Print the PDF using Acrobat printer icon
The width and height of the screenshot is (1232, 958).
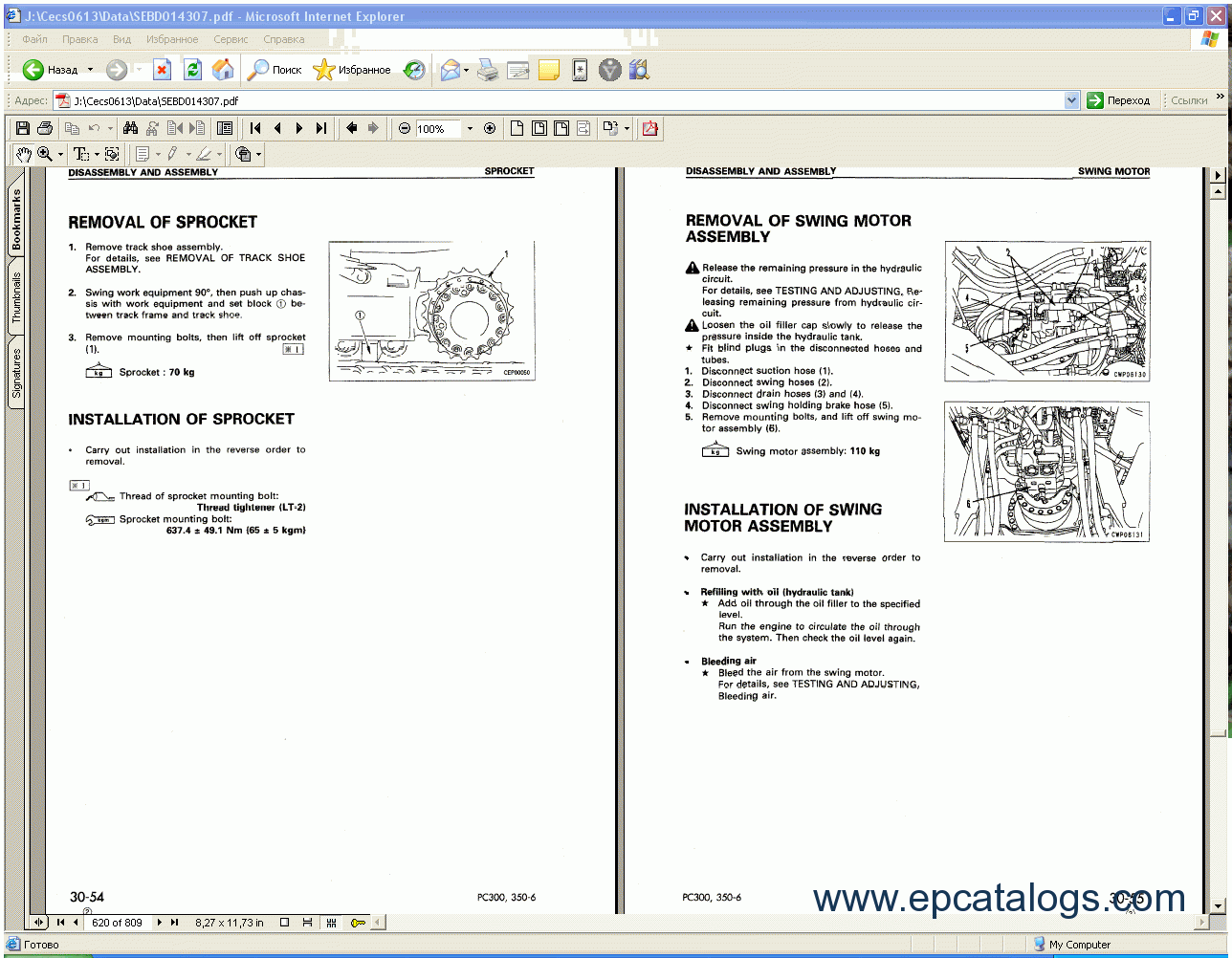tap(44, 128)
